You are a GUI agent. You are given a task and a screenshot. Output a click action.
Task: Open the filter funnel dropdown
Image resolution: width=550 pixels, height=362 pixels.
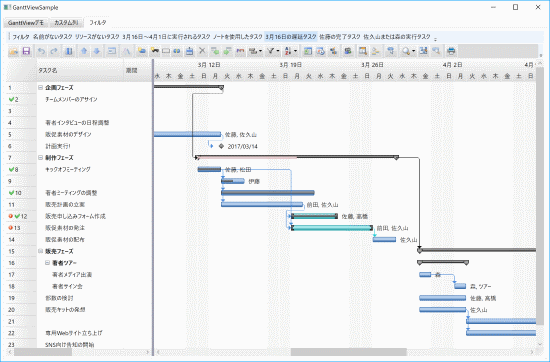coord(273,51)
